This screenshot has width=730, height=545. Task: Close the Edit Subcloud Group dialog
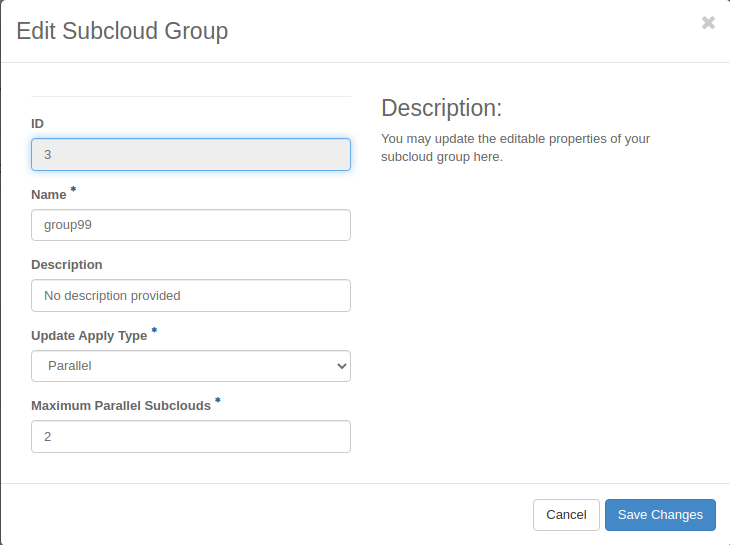[x=708, y=23]
